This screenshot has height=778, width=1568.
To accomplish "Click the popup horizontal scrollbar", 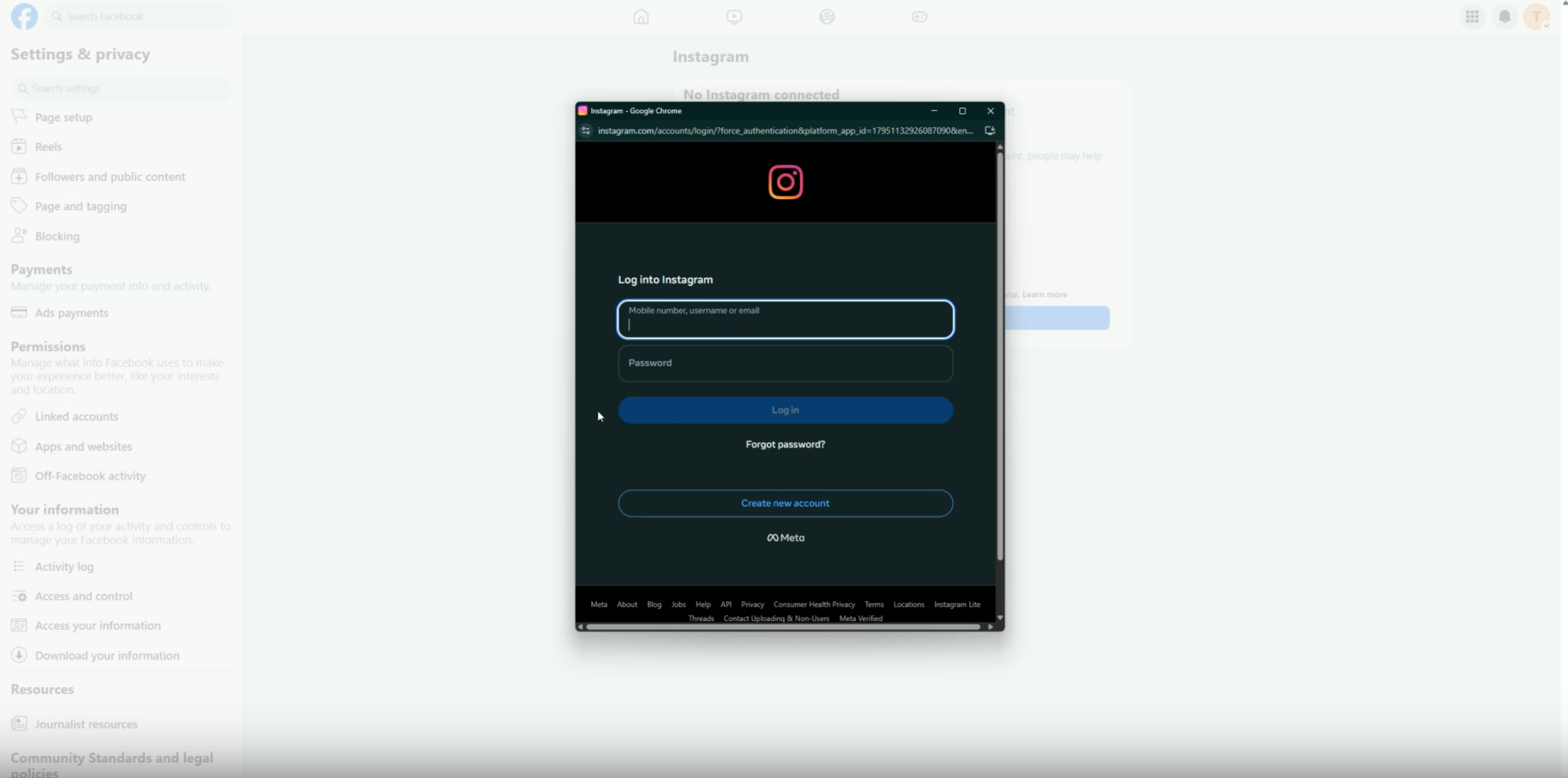I will (783, 627).
